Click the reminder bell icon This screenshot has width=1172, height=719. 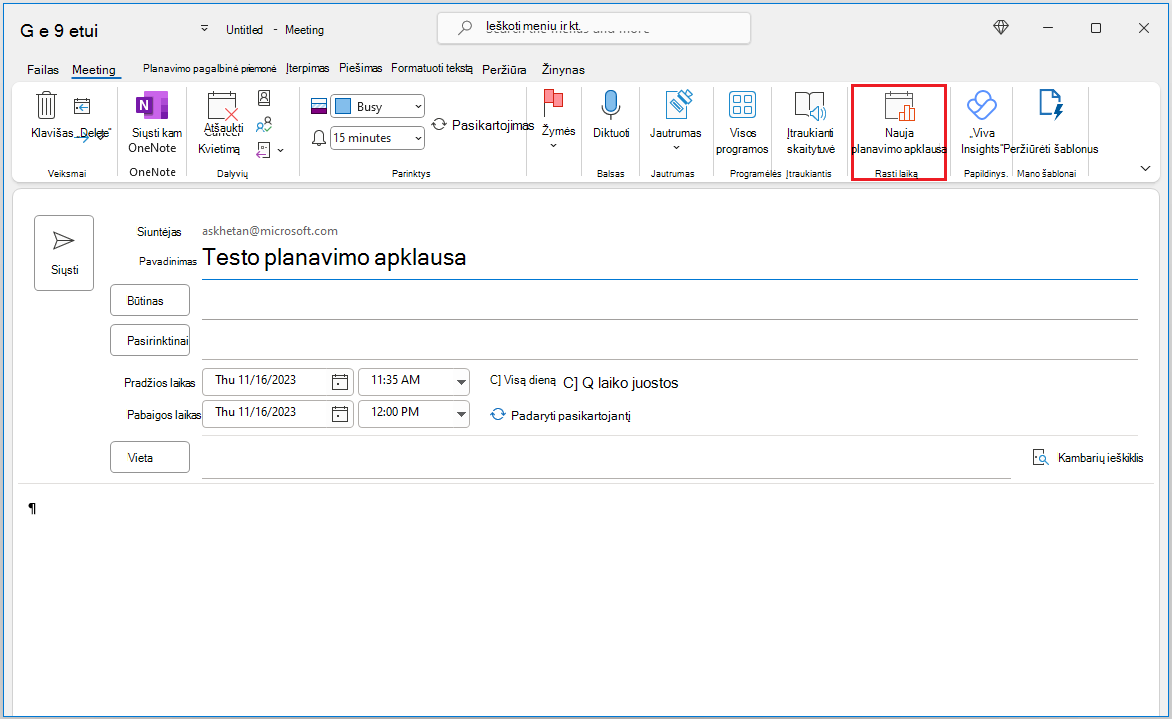pos(319,138)
